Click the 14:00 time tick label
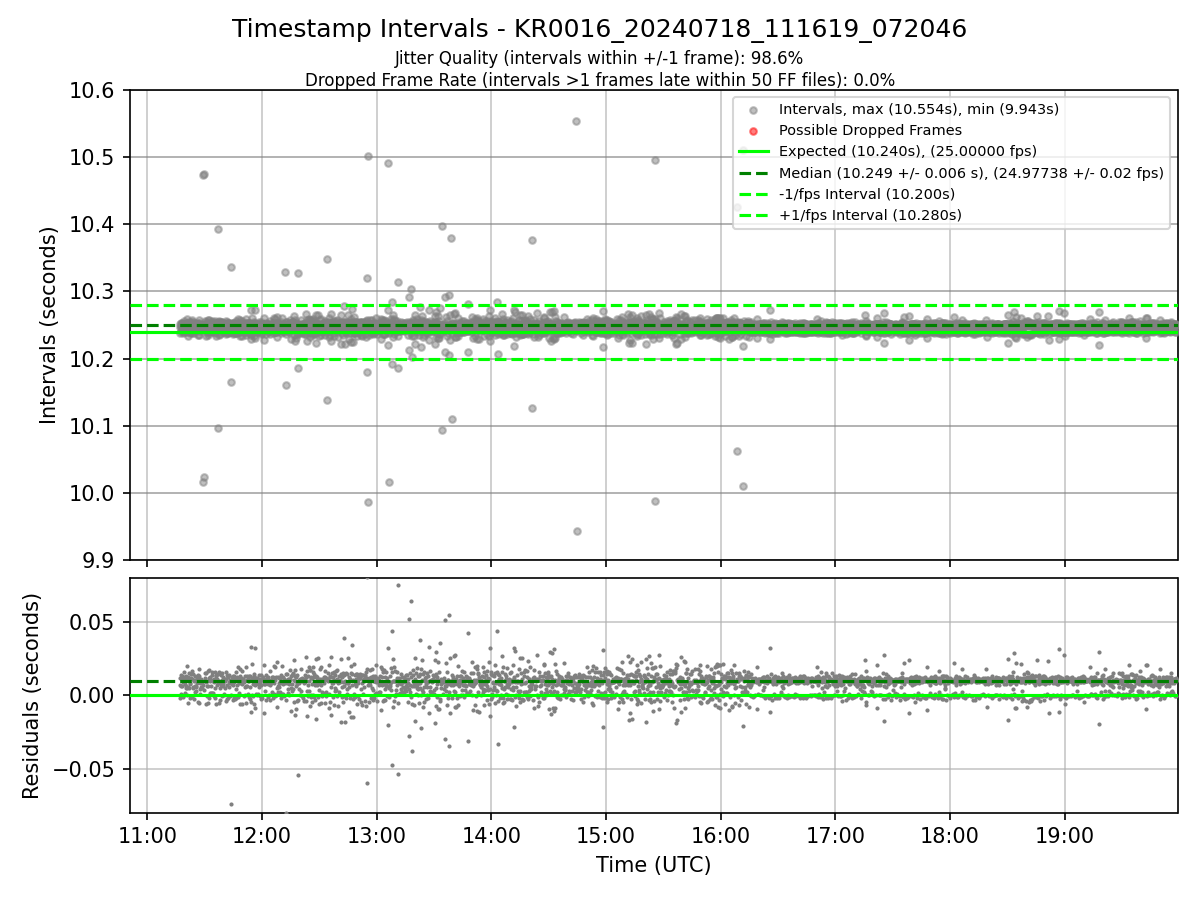Screen dimensions: 1200x900 (x=491, y=833)
